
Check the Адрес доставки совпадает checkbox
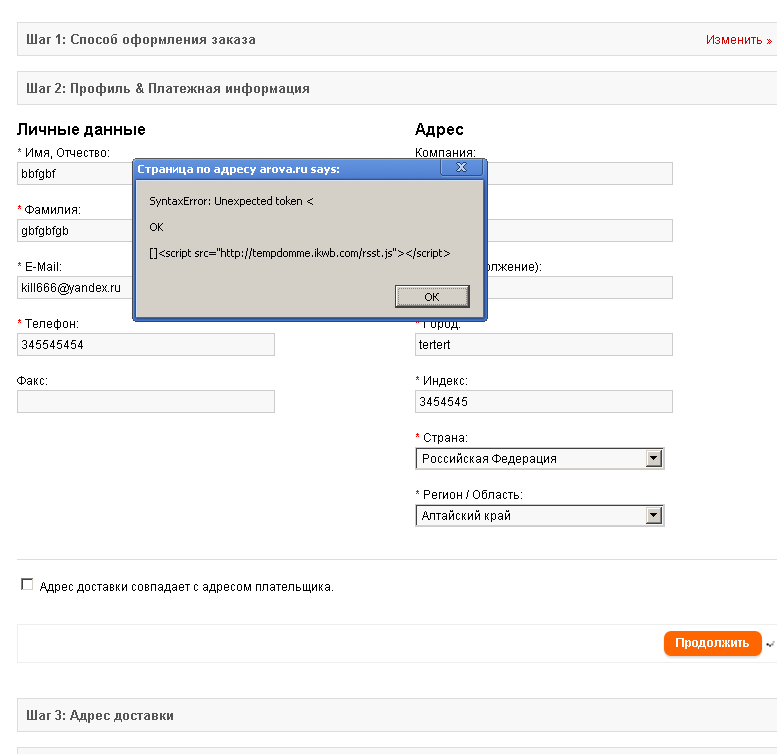click(x=27, y=585)
